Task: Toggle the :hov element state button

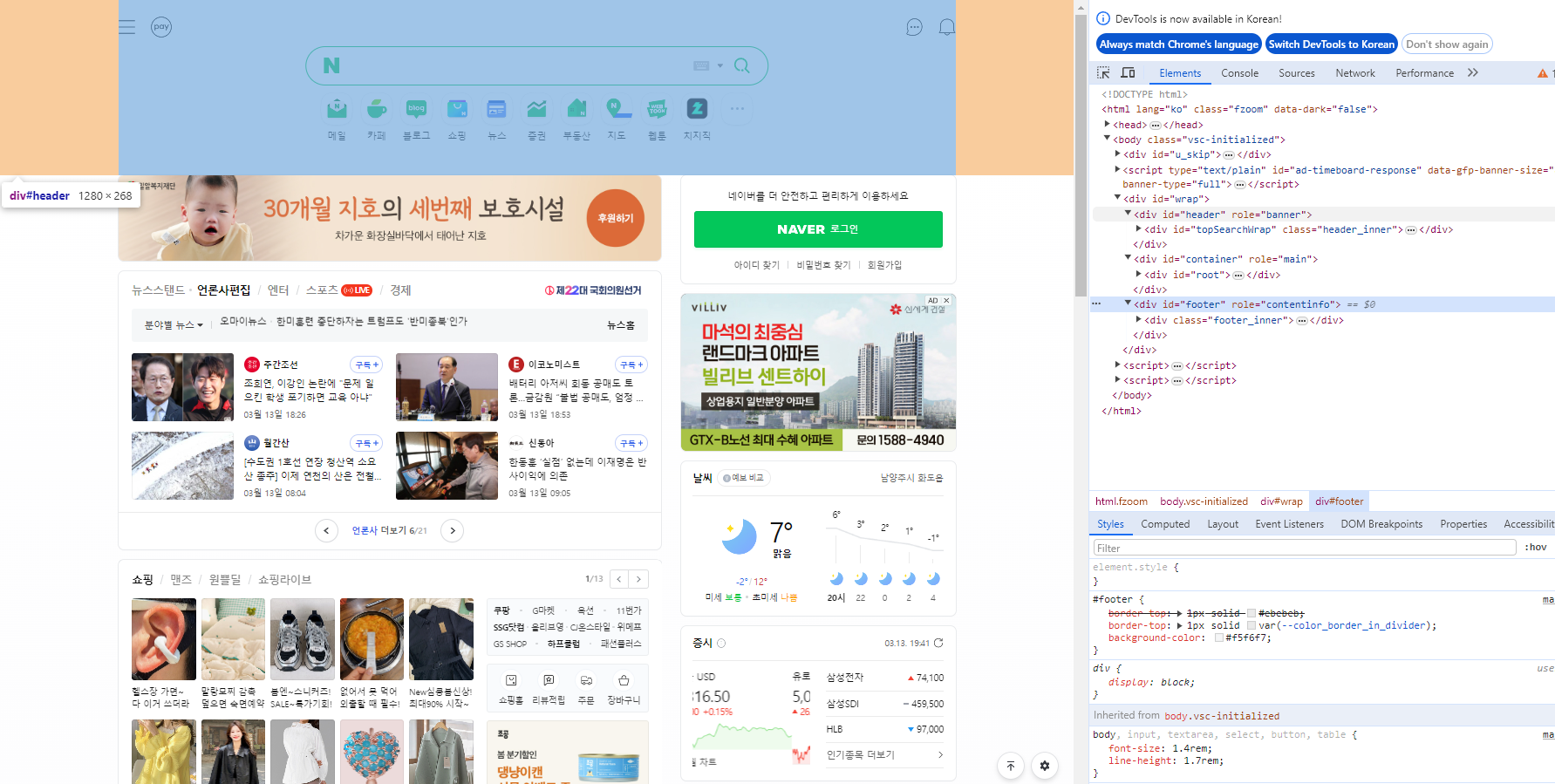Action: pyautogui.click(x=1536, y=548)
